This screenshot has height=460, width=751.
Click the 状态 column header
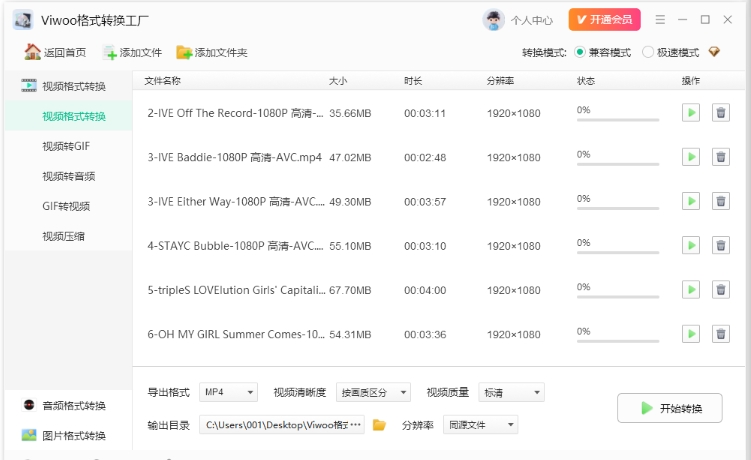(586, 80)
